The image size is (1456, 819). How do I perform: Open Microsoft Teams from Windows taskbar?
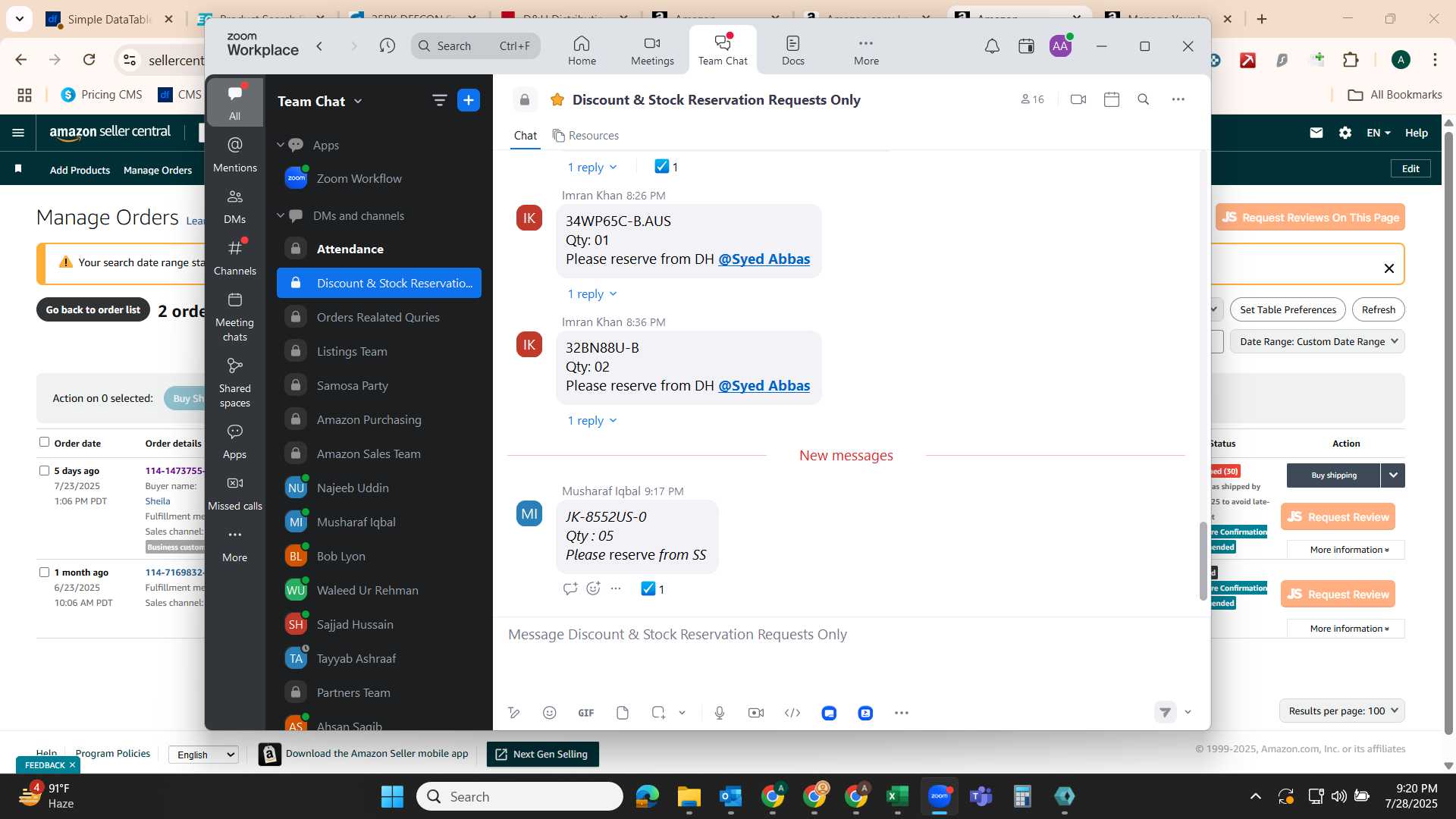[981, 796]
